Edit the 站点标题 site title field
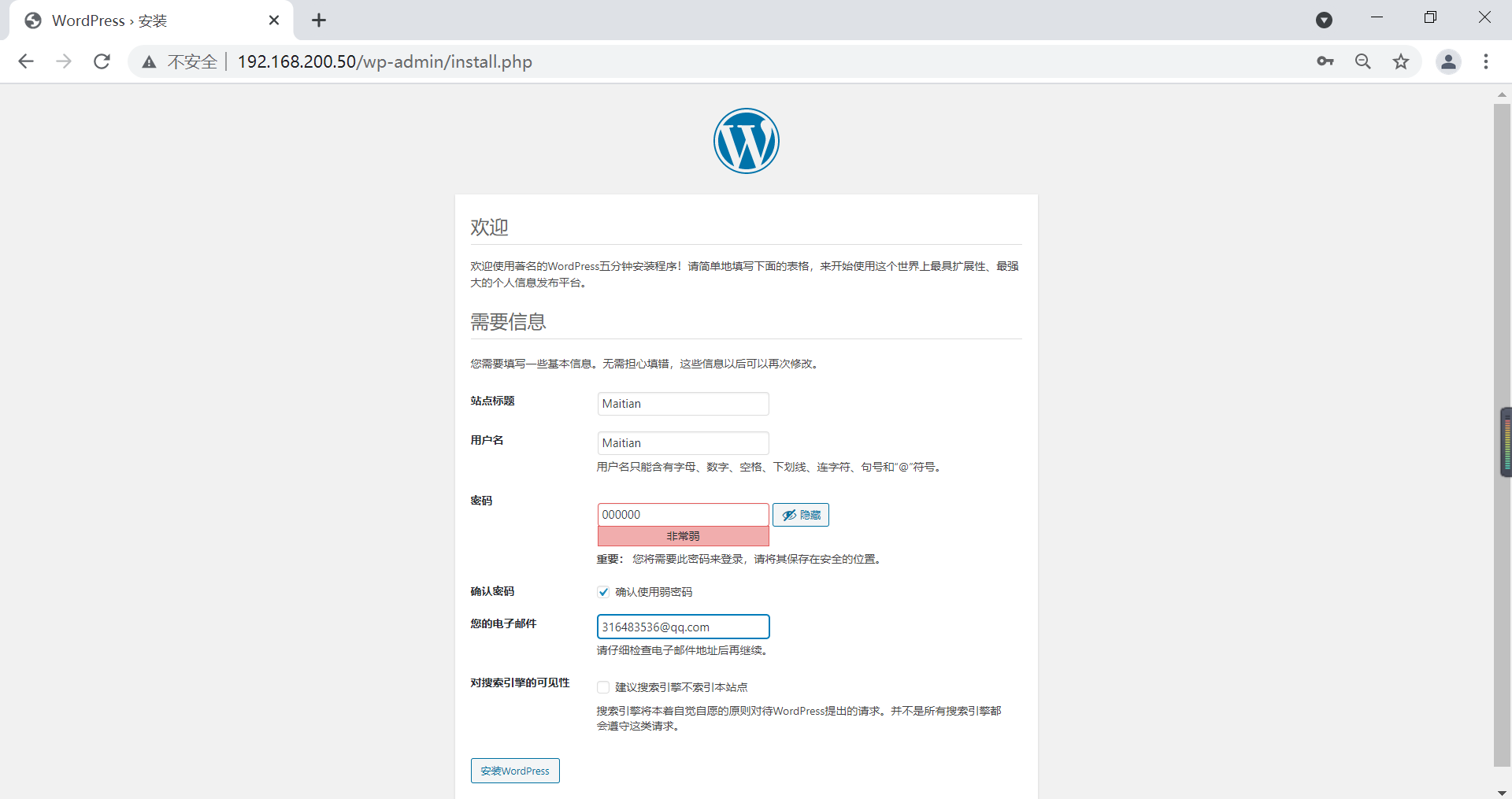Viewport: 1512px width, 799px height. coord(683,404)
